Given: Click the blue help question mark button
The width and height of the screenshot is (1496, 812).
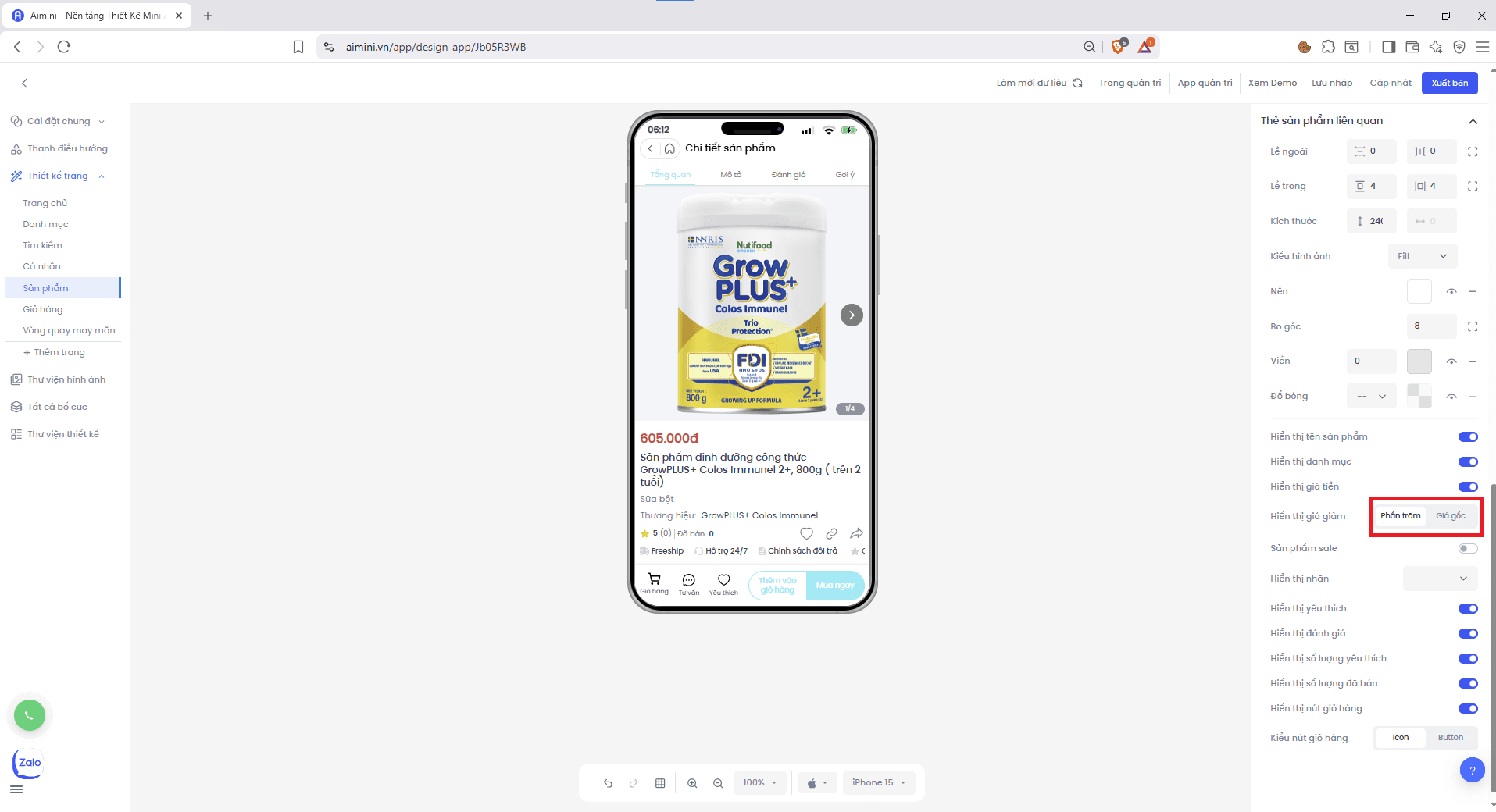Looking at the screenshot, I should point(1472,771).
